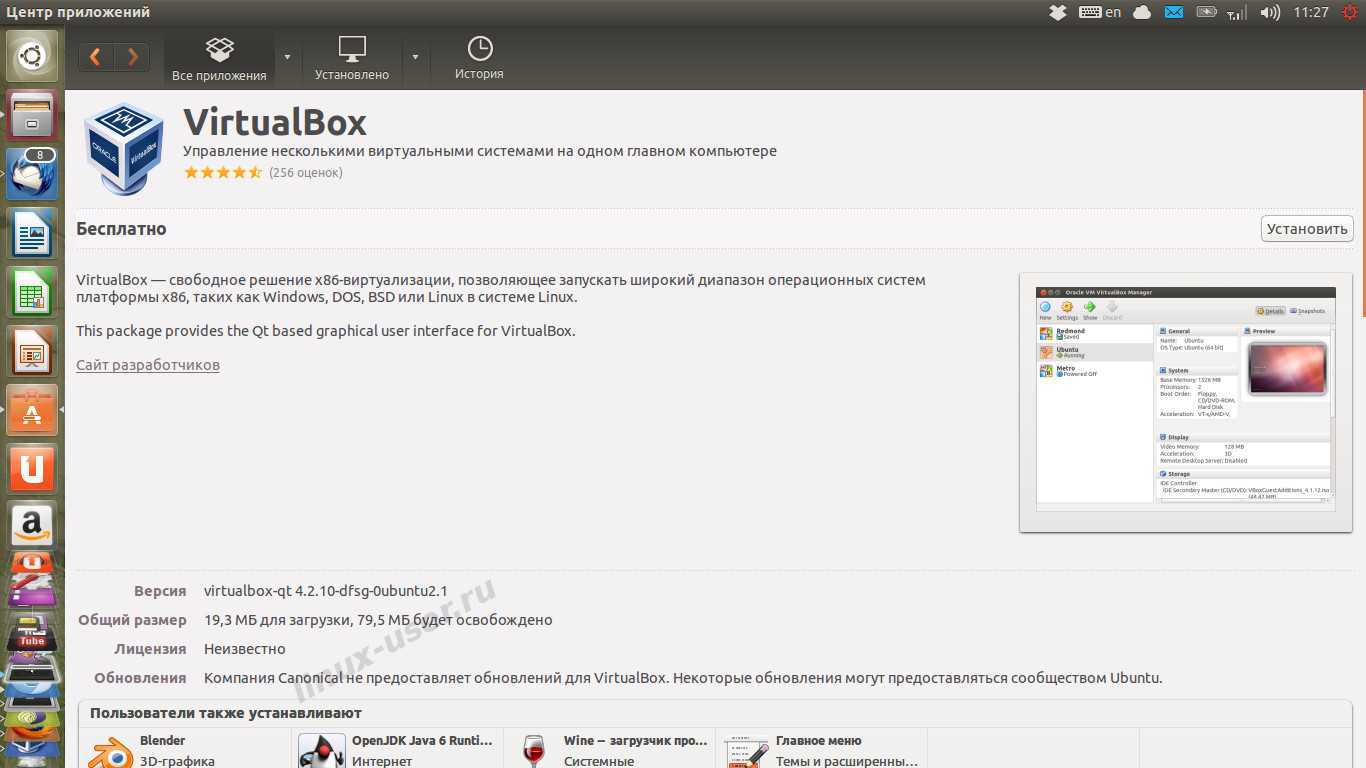Open the en keyboard layout indicator

click(x=1101, y=13)
